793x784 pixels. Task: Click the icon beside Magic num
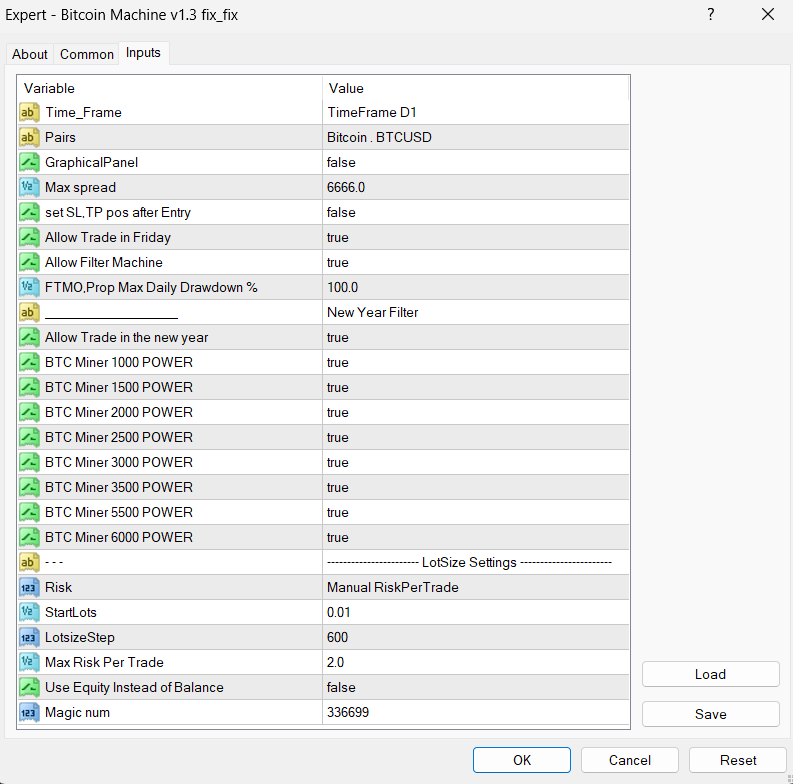tap(29, 713)
